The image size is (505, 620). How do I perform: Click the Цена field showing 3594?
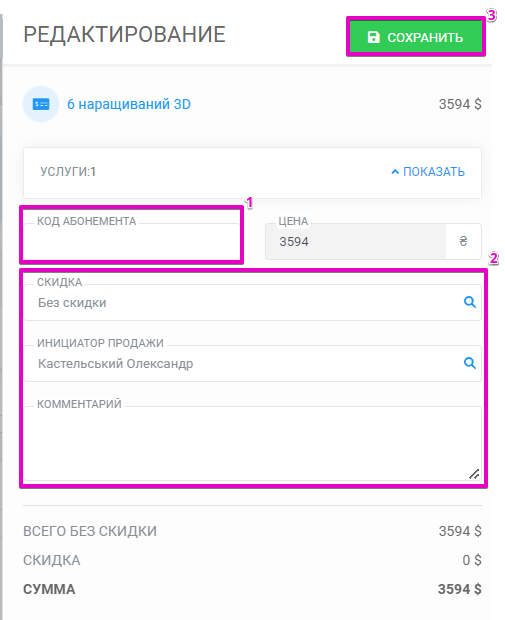356,242
